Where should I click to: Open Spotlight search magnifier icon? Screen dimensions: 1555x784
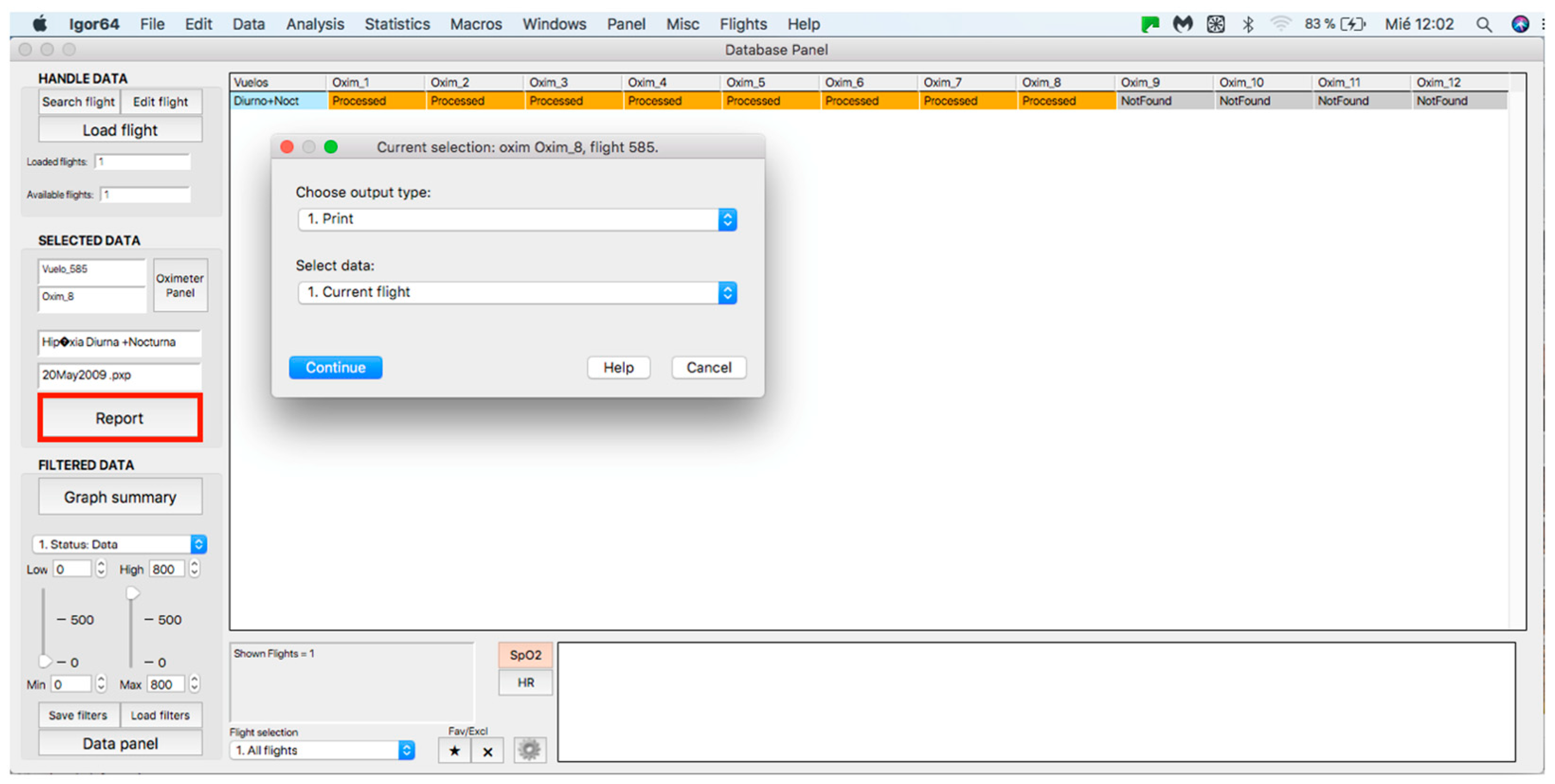coord(1483,24)
